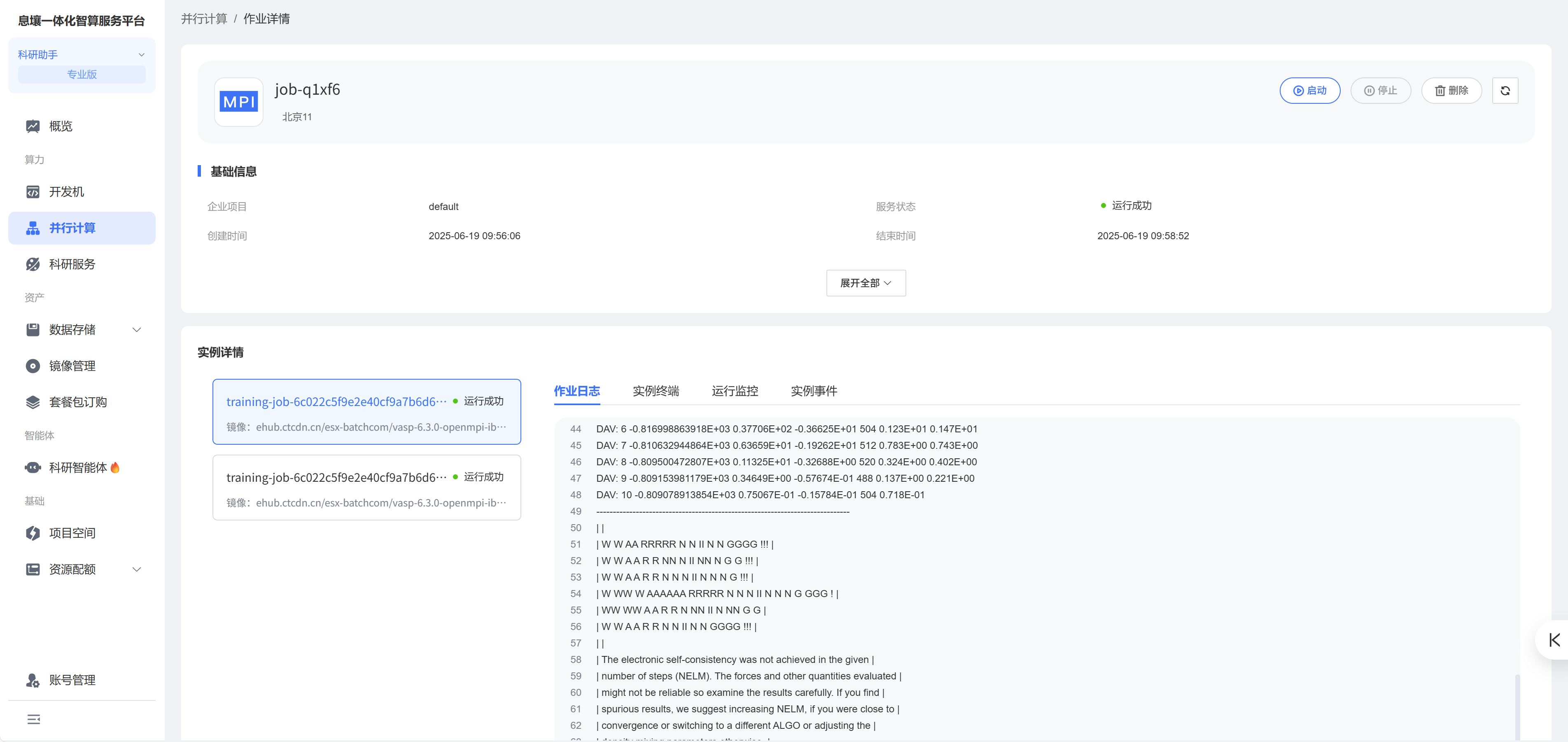Delete the job with 删除 button
The height and width of the screenshot is (742, 1568).
[1451, 91]
